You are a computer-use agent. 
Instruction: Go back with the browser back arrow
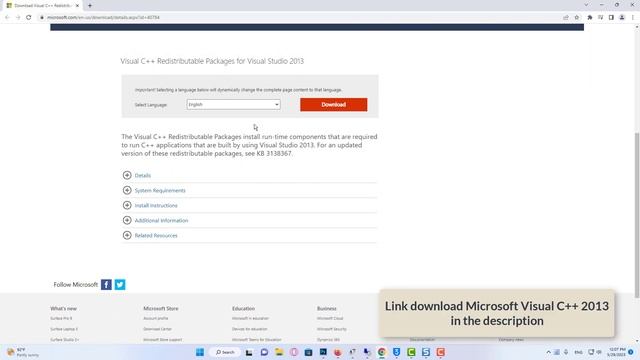7,18
